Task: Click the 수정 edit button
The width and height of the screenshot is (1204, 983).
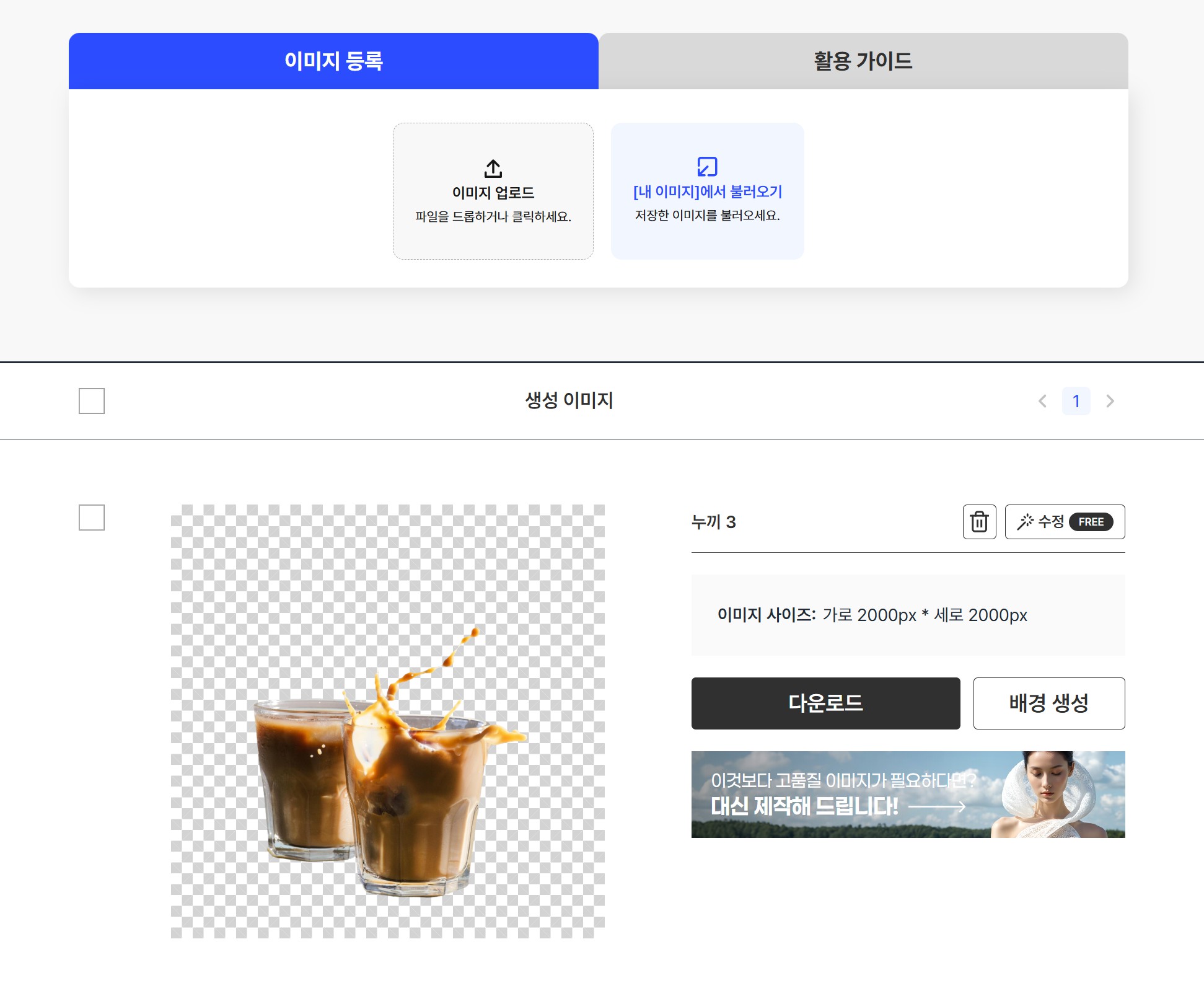Action: point(1050,522)
